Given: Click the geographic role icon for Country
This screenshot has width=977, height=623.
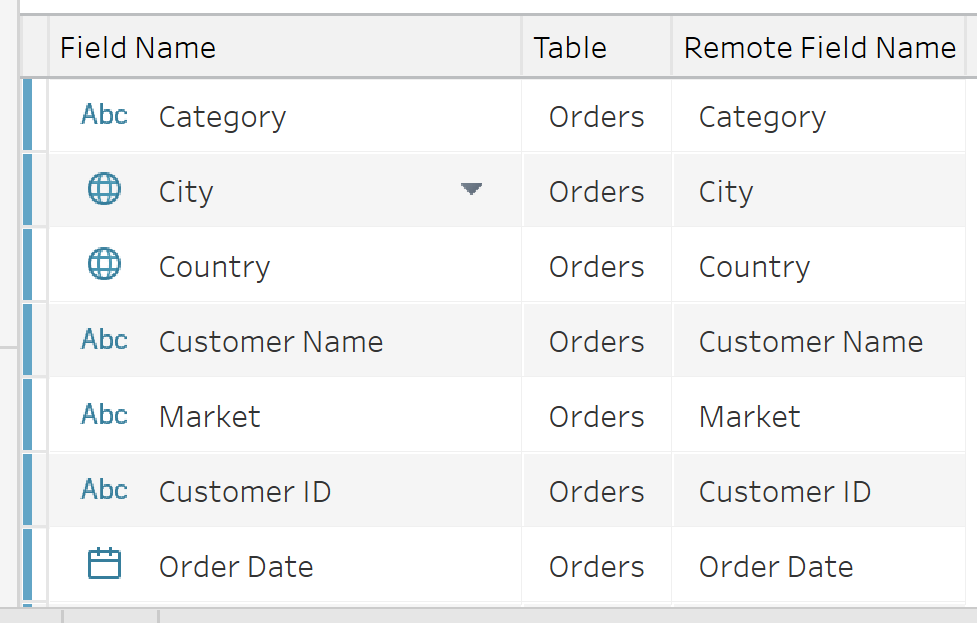Looking at the screenshot, I should (x=104, y=265).
